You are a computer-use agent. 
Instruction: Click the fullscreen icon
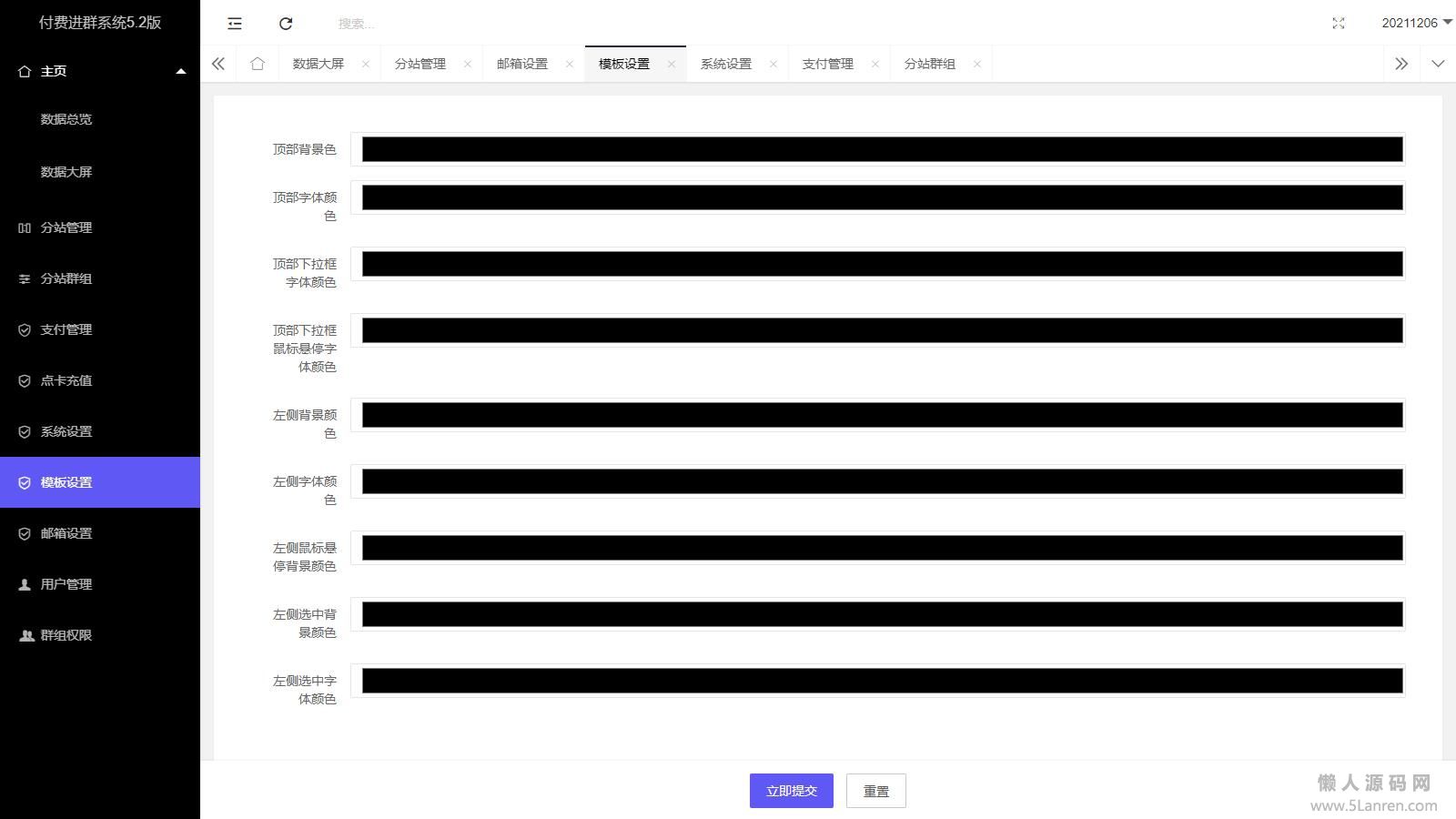[x=1339, y=24]
